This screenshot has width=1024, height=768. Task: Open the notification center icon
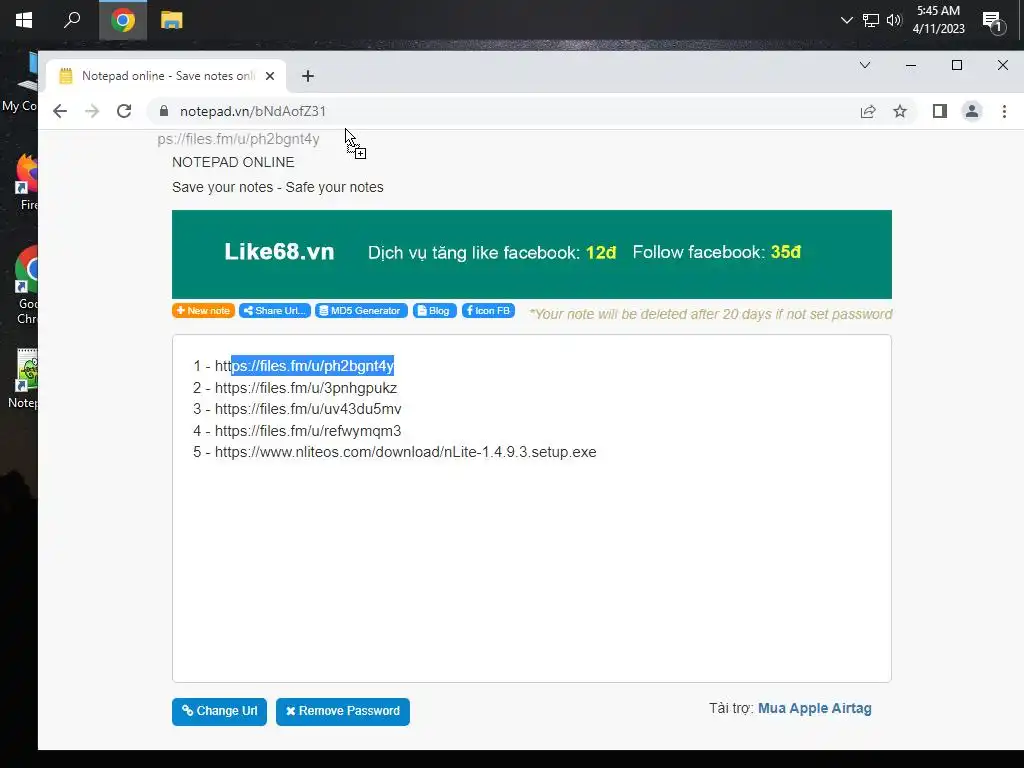coord(993,22)
